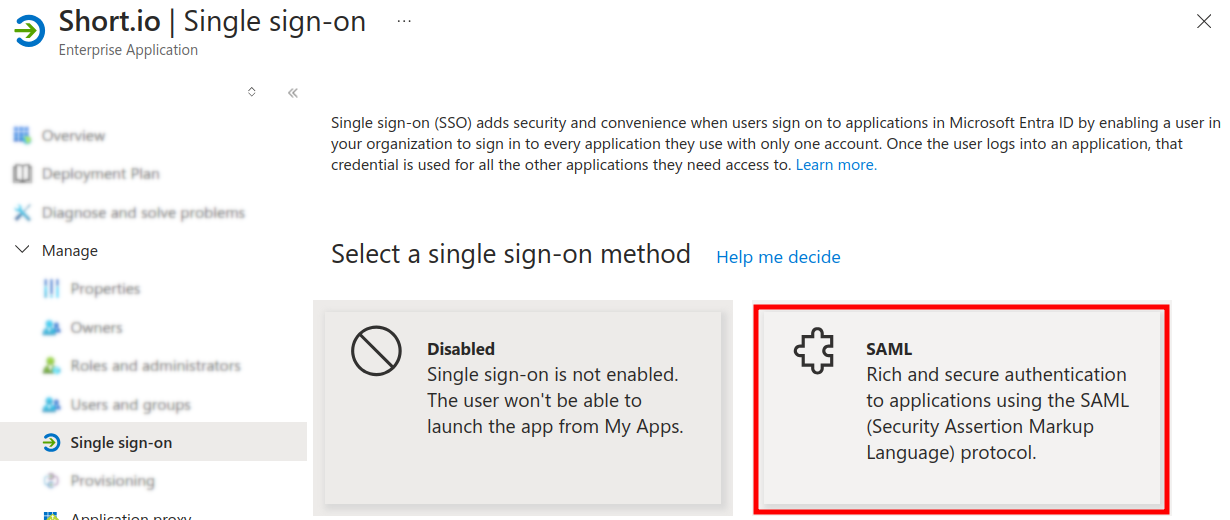Select Provisioning in the sidebar

tap(112, 481)
